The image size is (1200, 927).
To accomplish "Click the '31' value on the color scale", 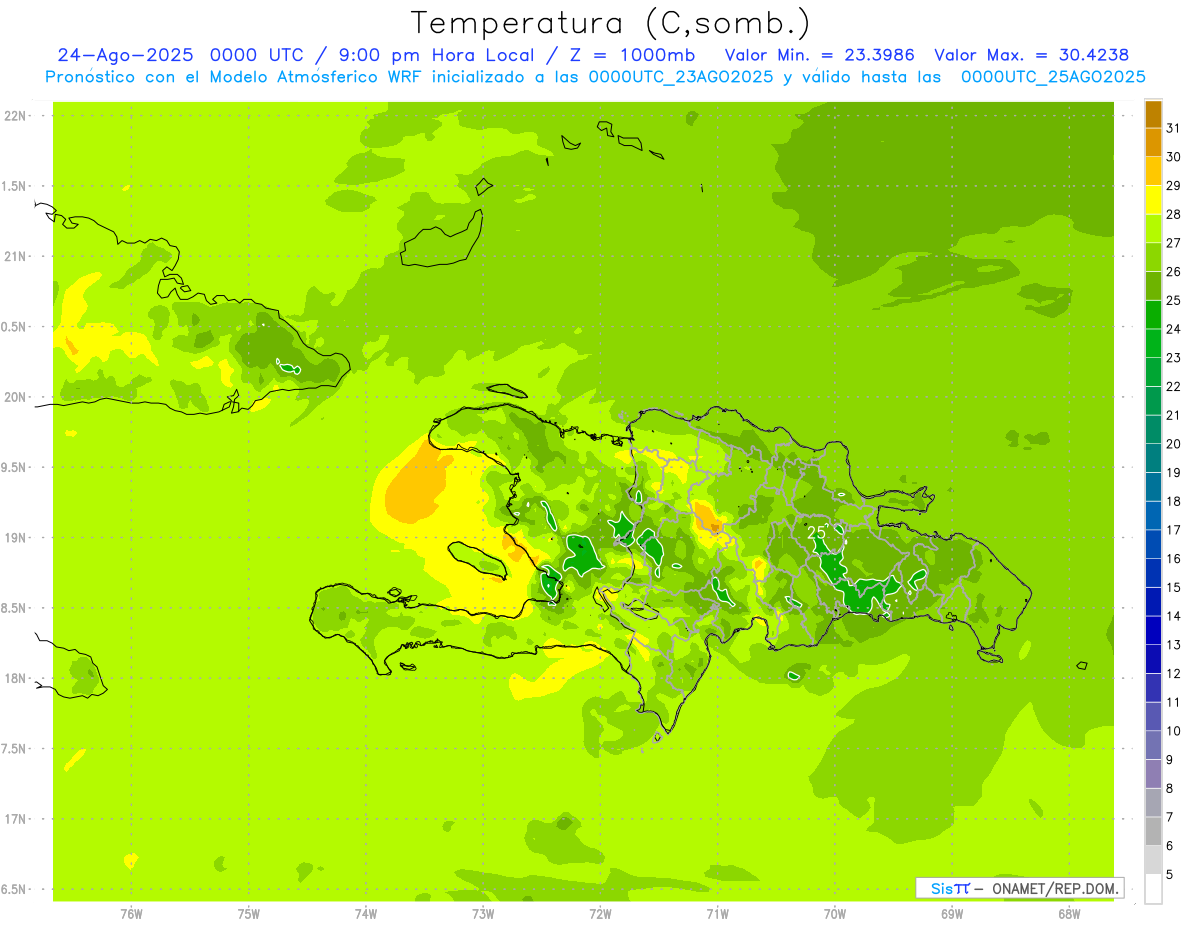I will (x=1173, y=128).
